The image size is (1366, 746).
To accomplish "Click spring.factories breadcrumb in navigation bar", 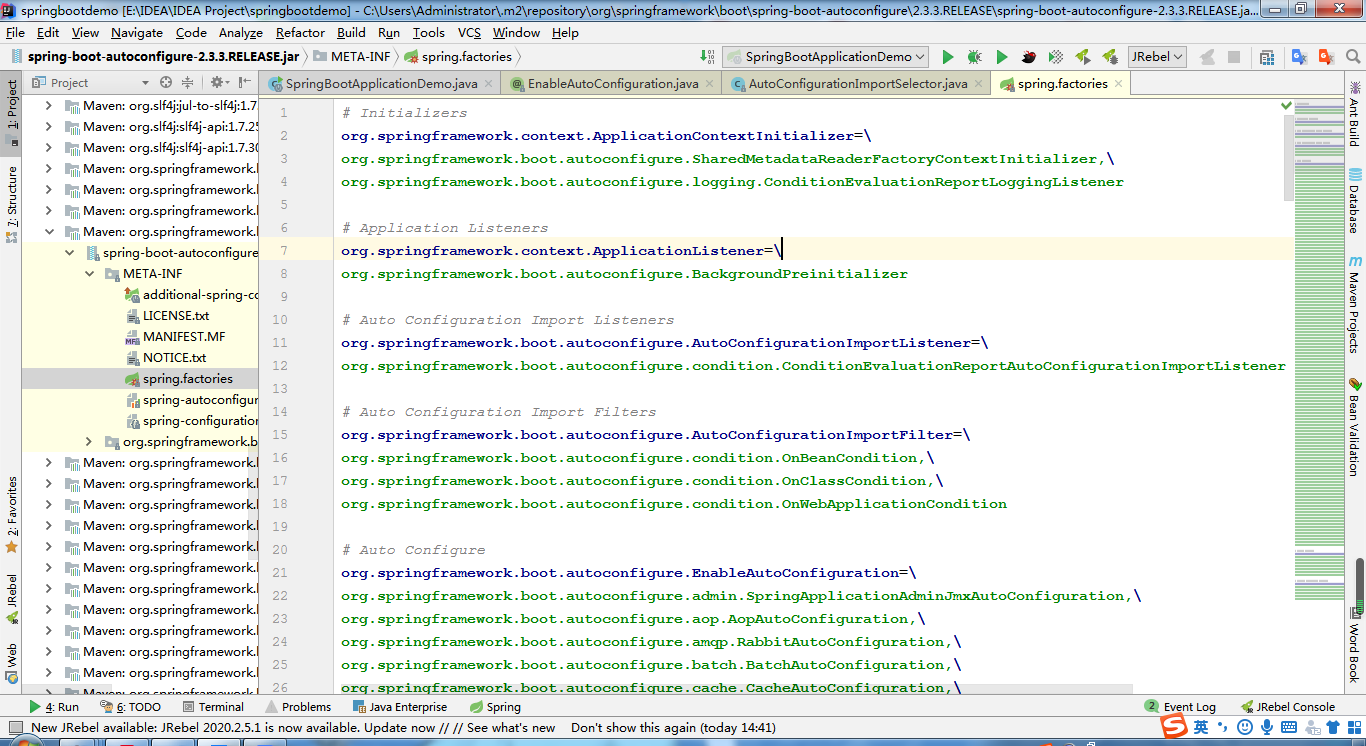I will pos(457,57).
